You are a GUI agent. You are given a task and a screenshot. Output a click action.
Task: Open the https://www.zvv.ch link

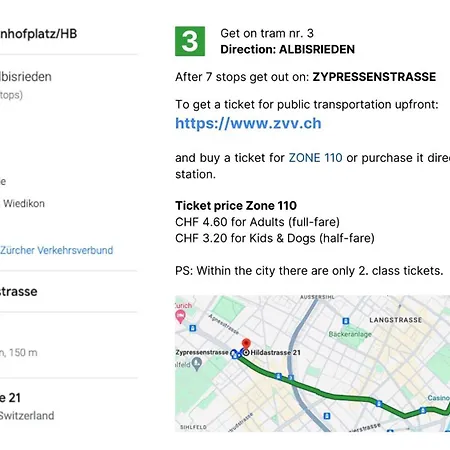pyautogui.click(x=248, y=123)
